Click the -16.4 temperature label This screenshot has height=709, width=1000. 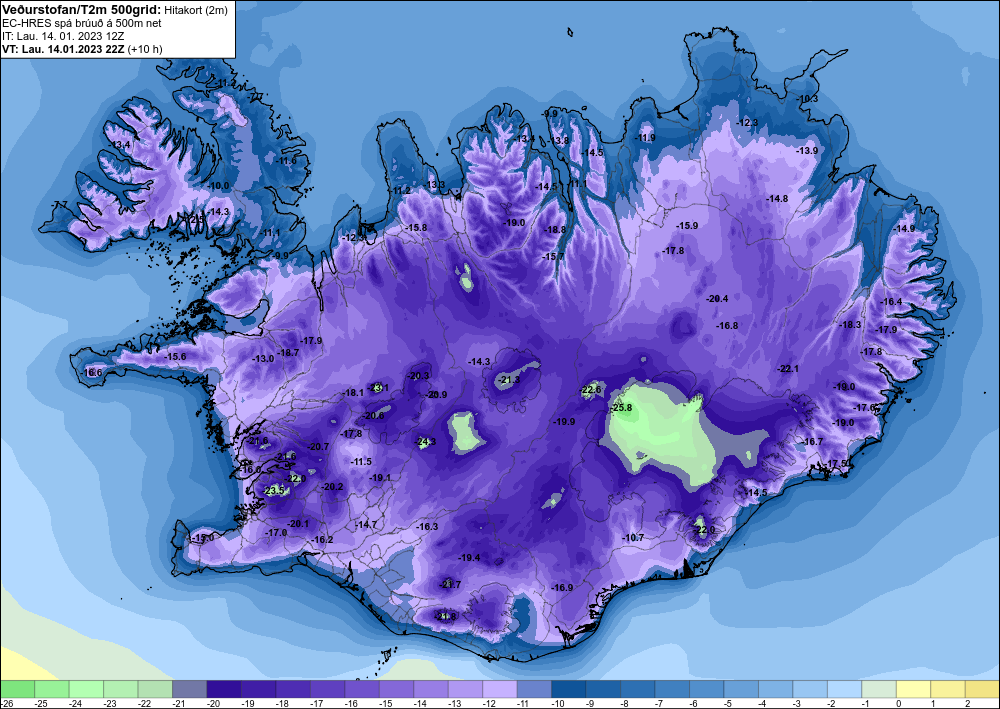coord(892,302)
